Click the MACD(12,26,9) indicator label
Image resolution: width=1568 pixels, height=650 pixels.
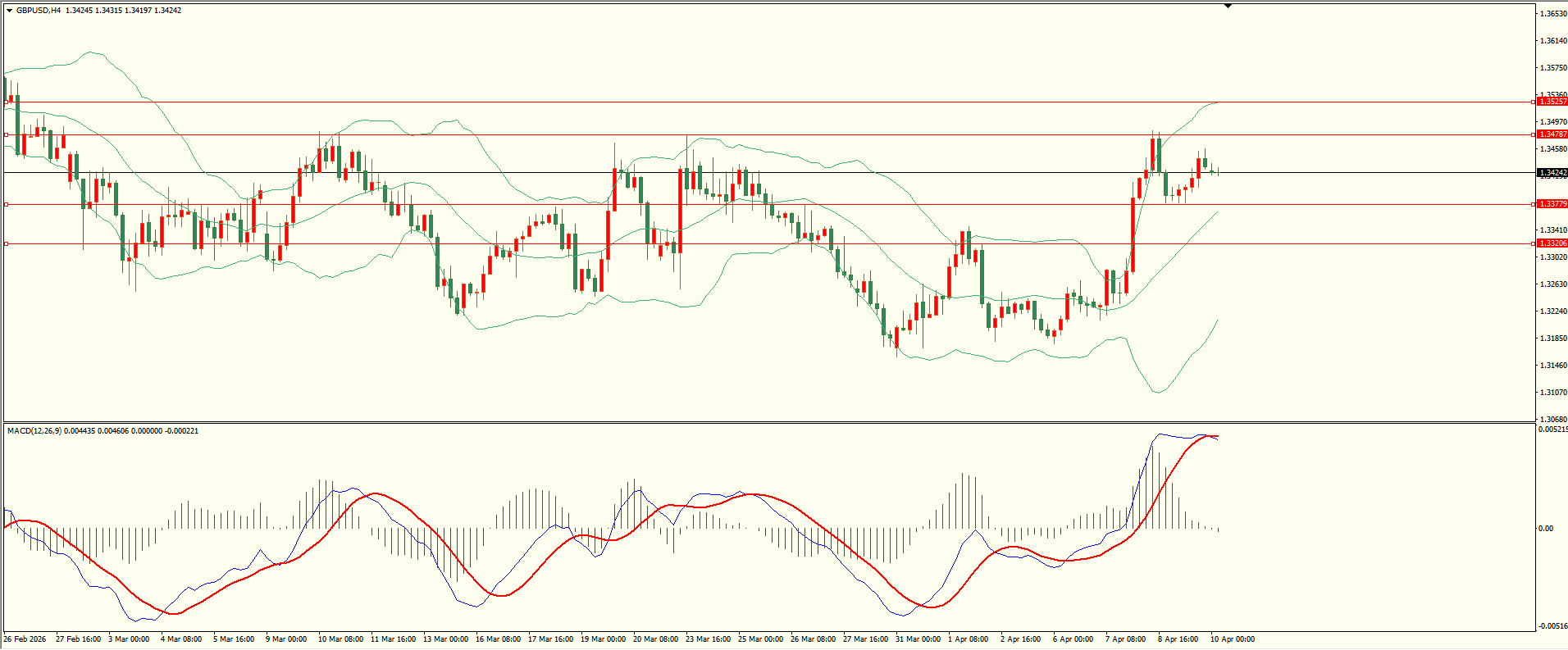coord(34,431)
